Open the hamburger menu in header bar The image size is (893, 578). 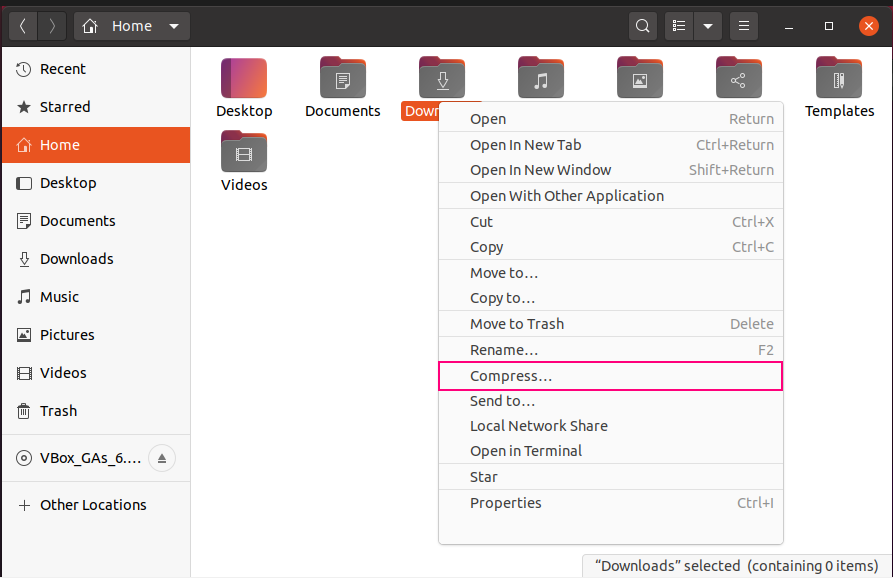point(744,26)
